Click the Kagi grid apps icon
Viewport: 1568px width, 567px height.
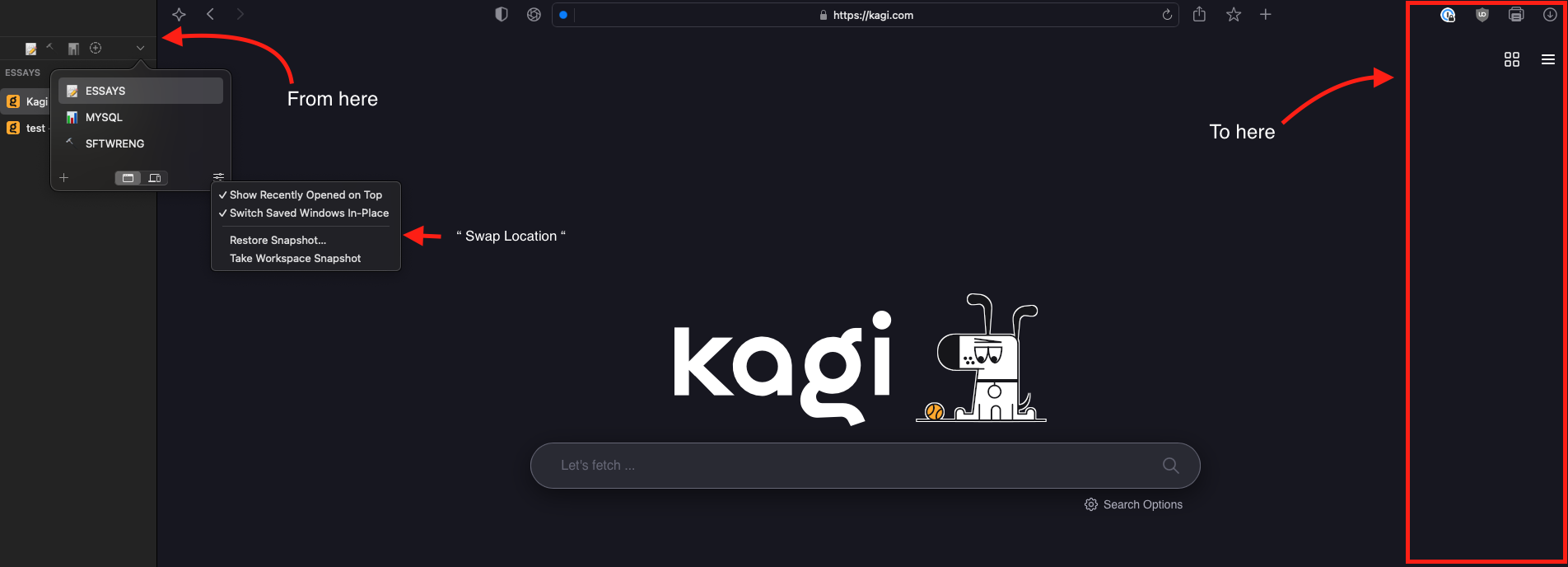pyautogui.click(x=1512, y=59)
